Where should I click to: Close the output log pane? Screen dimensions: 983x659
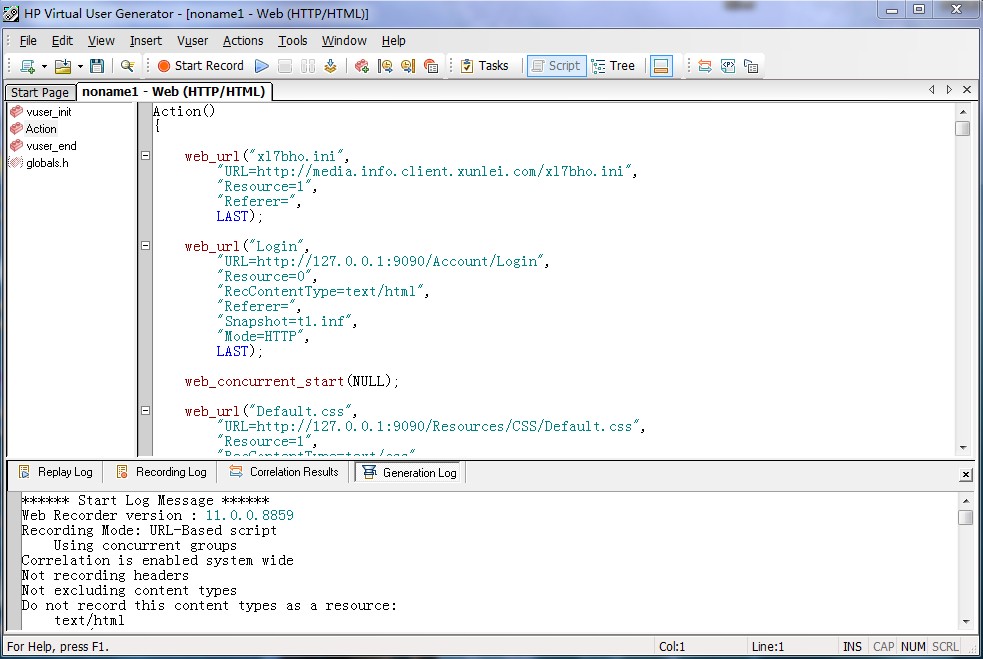click(x=966, y=475)
